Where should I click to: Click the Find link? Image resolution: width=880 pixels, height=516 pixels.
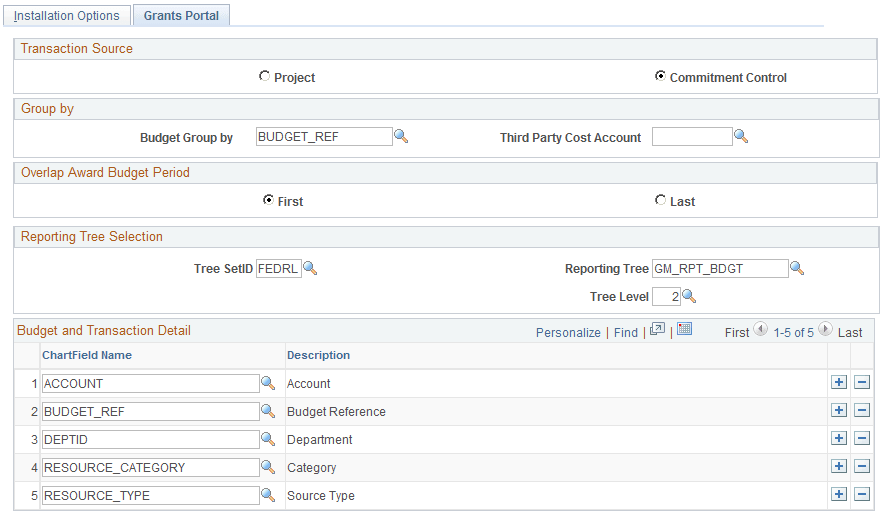[626, 333]
